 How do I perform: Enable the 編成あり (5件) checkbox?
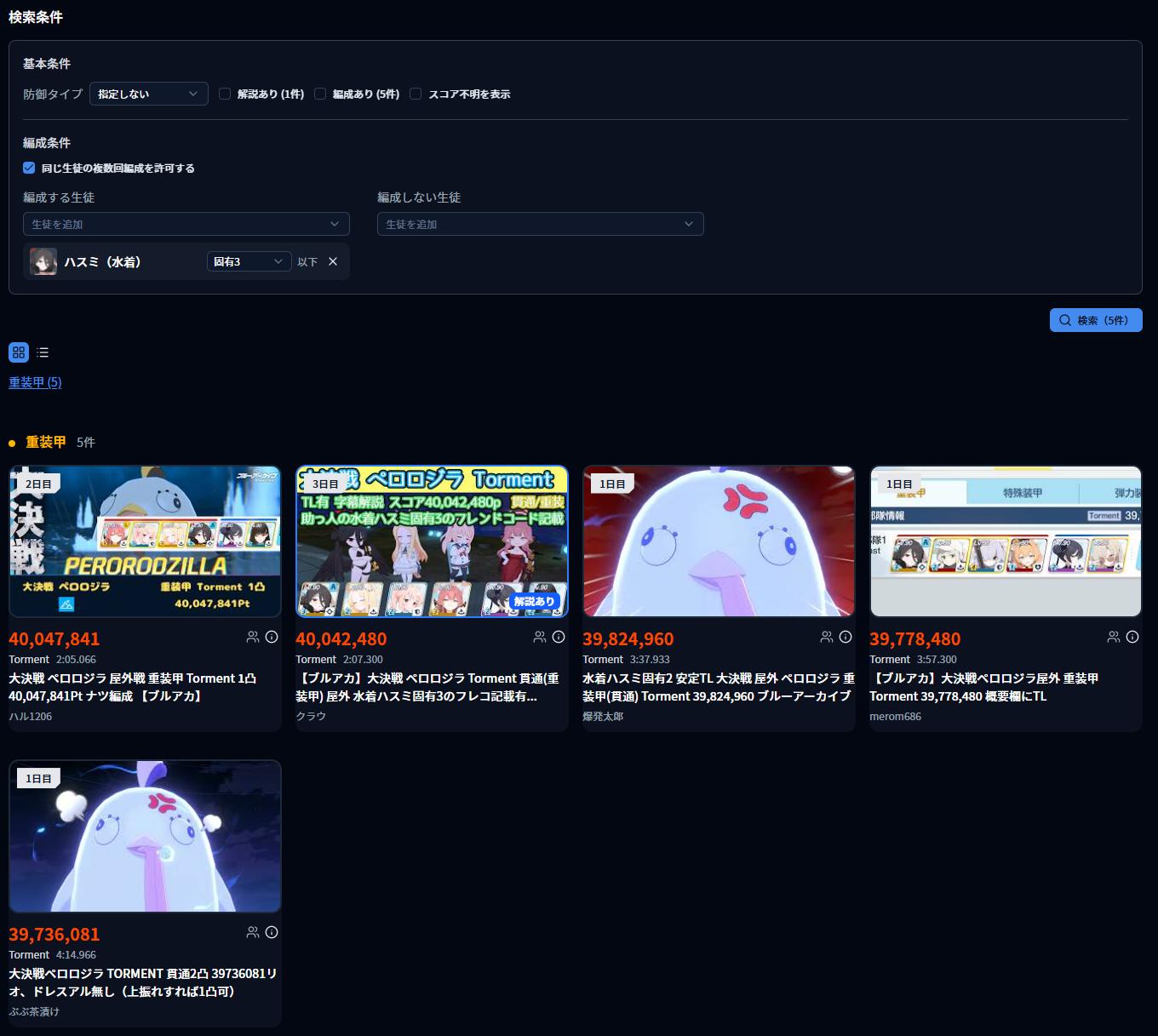320,94
